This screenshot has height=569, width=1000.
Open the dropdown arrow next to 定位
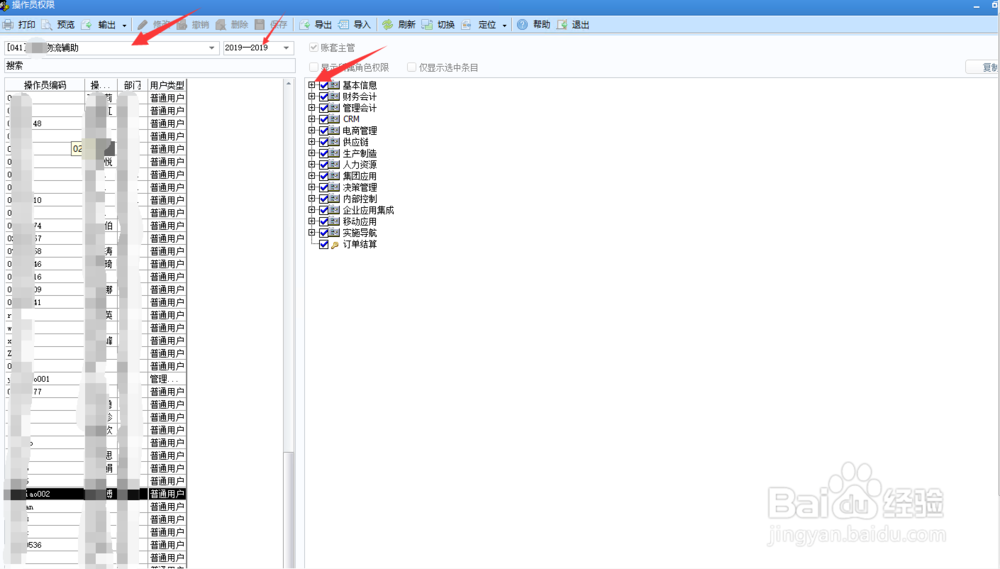504,26
